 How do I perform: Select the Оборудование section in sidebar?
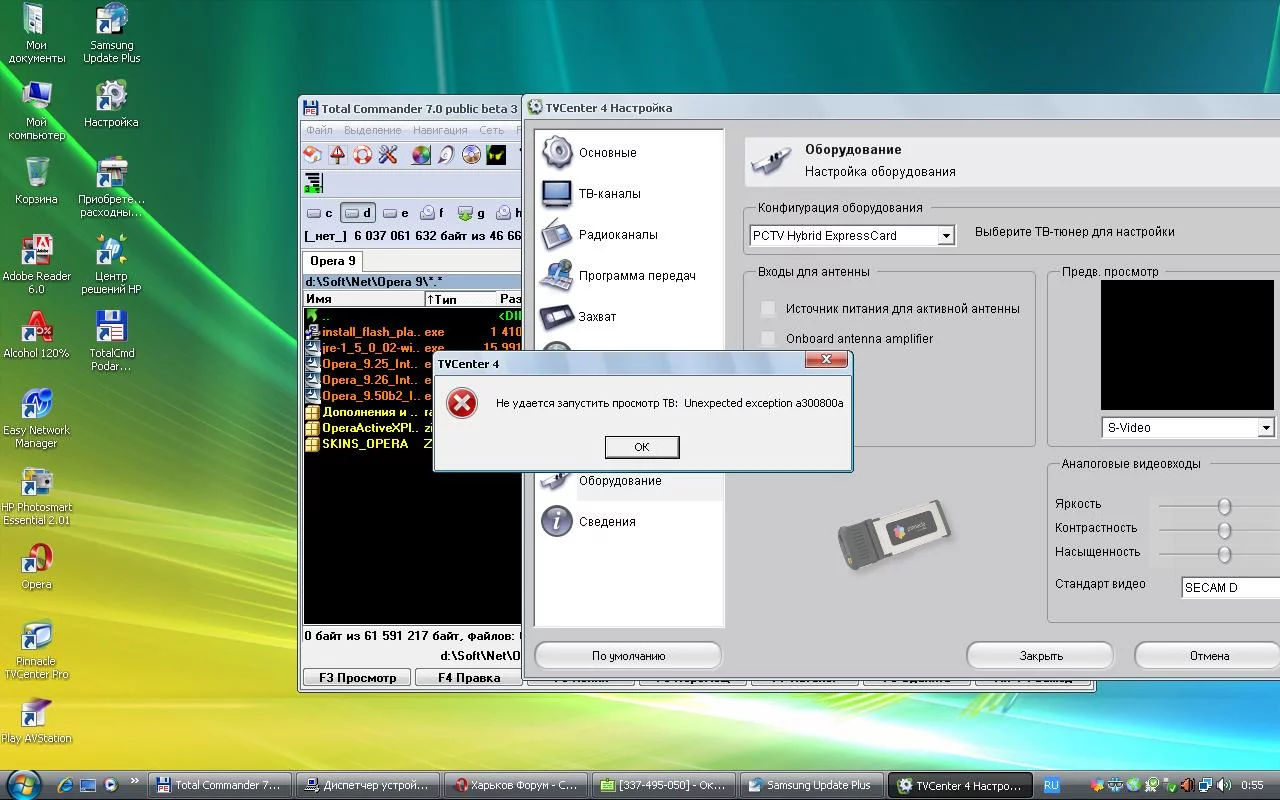(x=629, y=481)
